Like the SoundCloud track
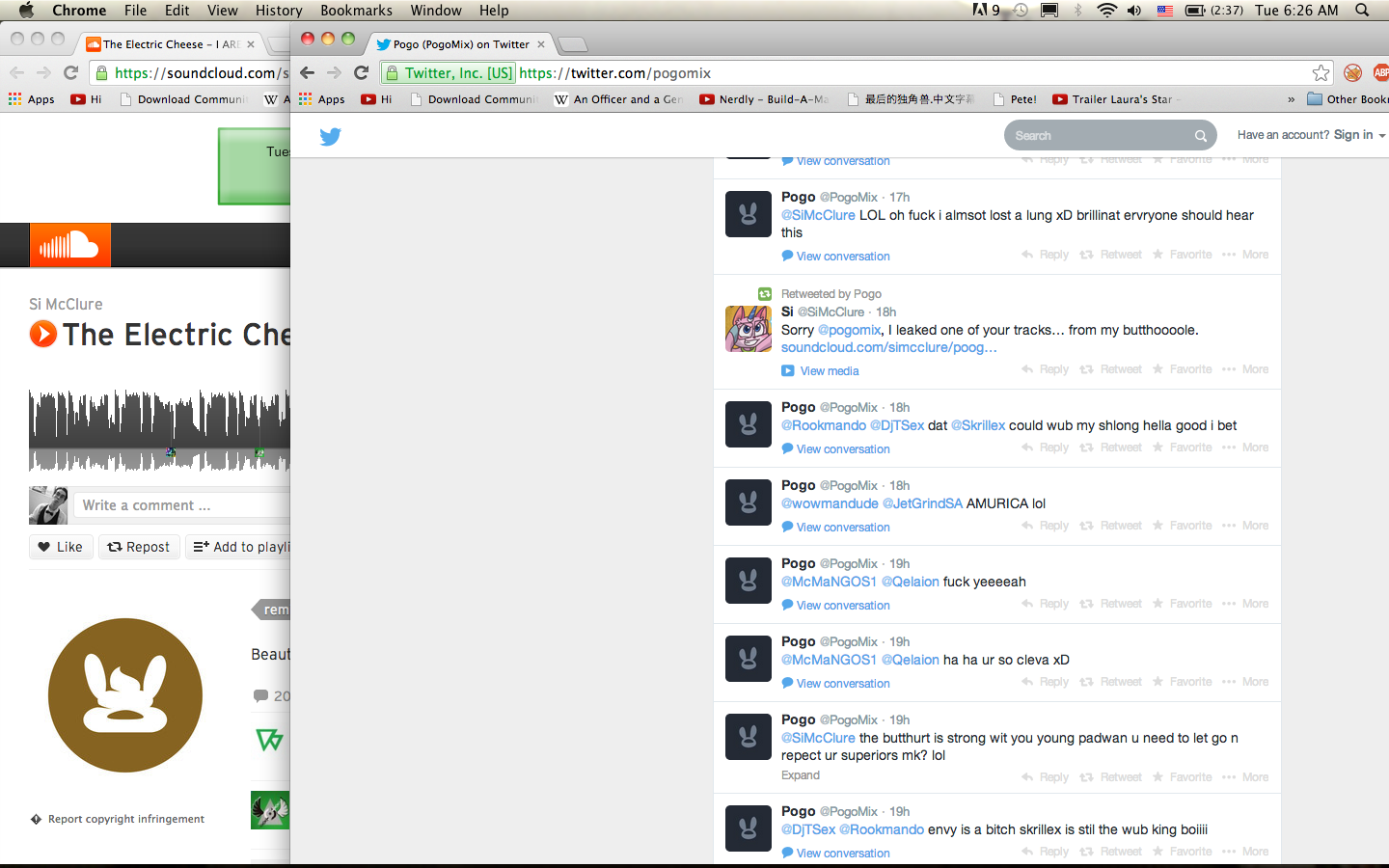The height and width of the screenshot is (868, 1389). (x=61, y=547)
